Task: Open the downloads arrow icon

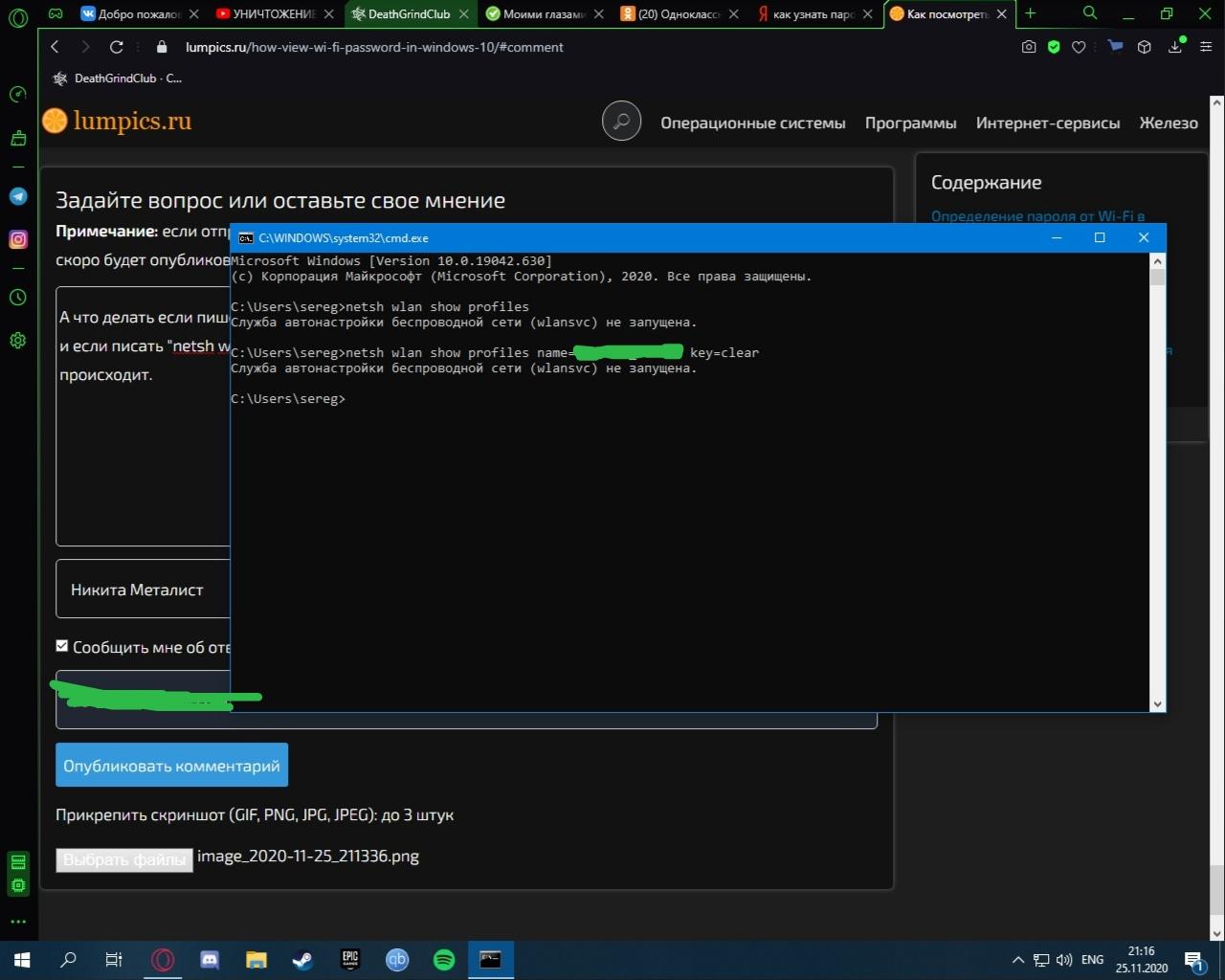Action: point(1175,47)
